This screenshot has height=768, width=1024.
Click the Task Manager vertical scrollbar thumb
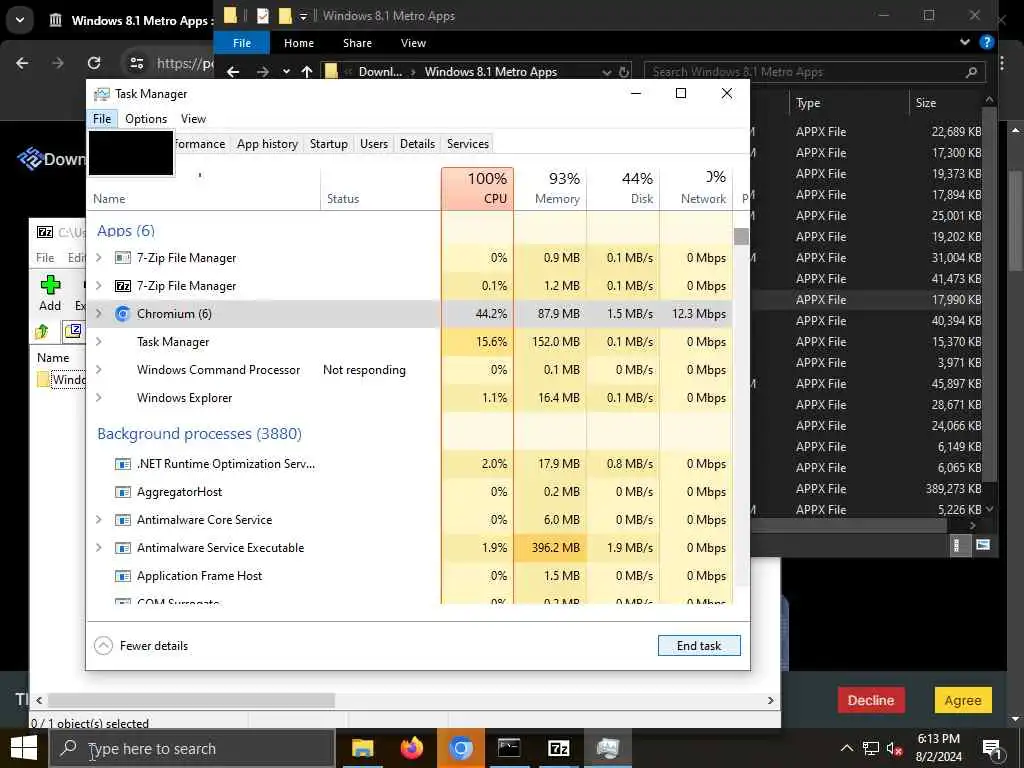pyautogui.click(x=741, y=236)
